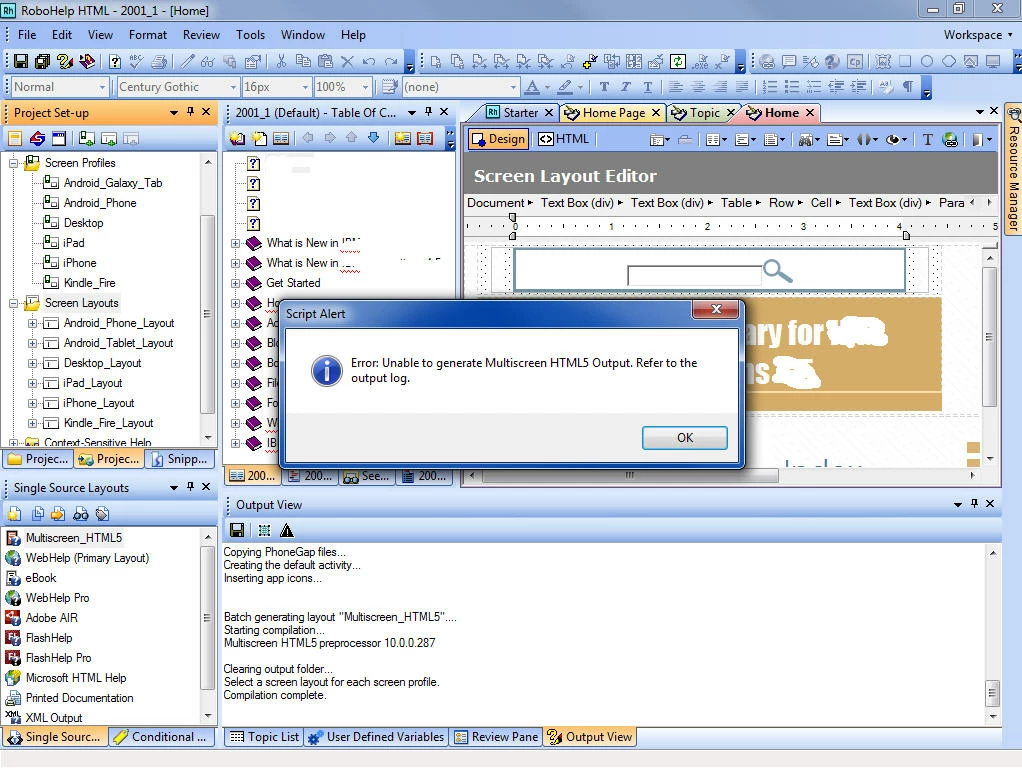Open the Workspace dropdown

click(x=978, y=35)
